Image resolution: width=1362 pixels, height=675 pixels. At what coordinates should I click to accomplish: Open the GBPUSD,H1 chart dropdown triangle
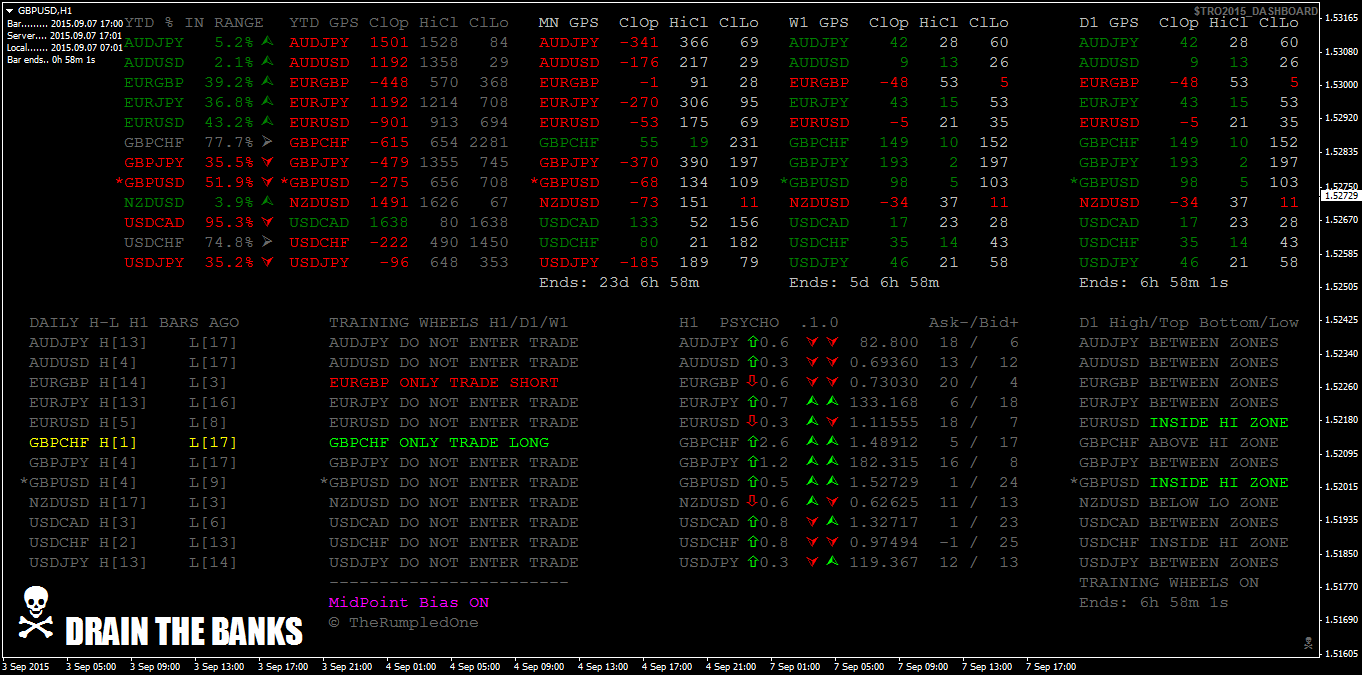point(10,10)
